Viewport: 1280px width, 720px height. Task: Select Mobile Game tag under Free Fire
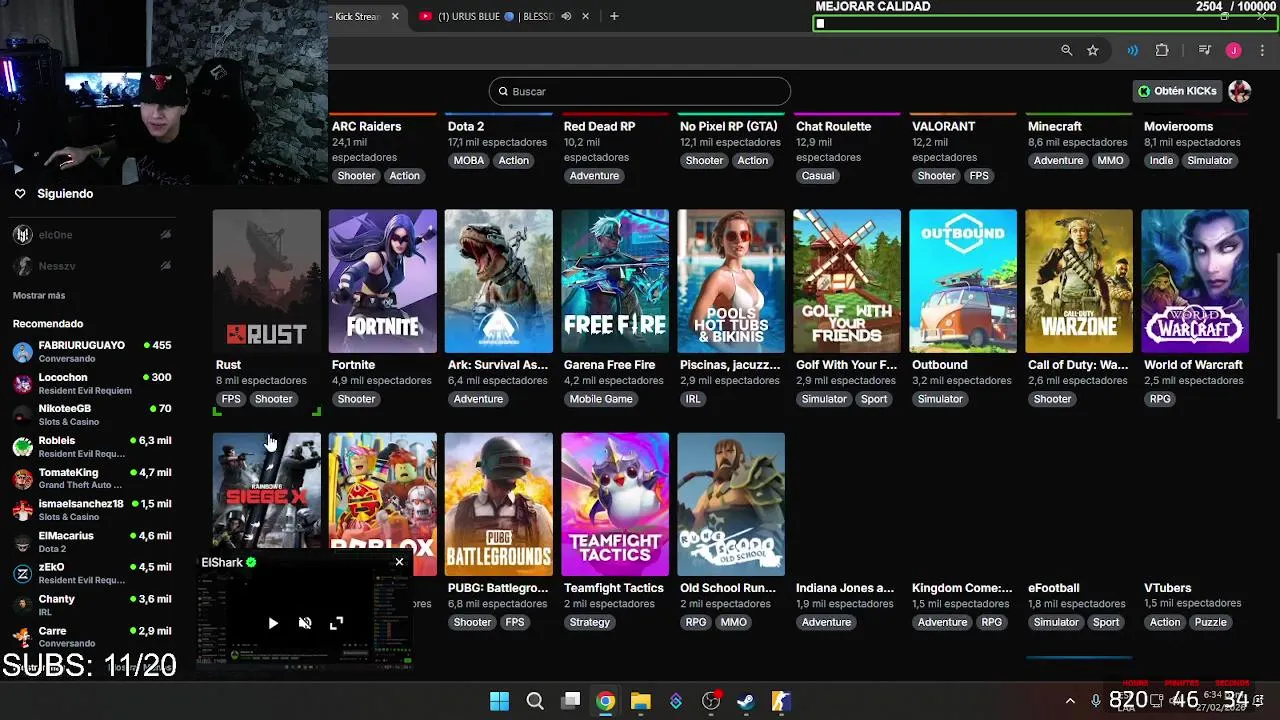601,399
